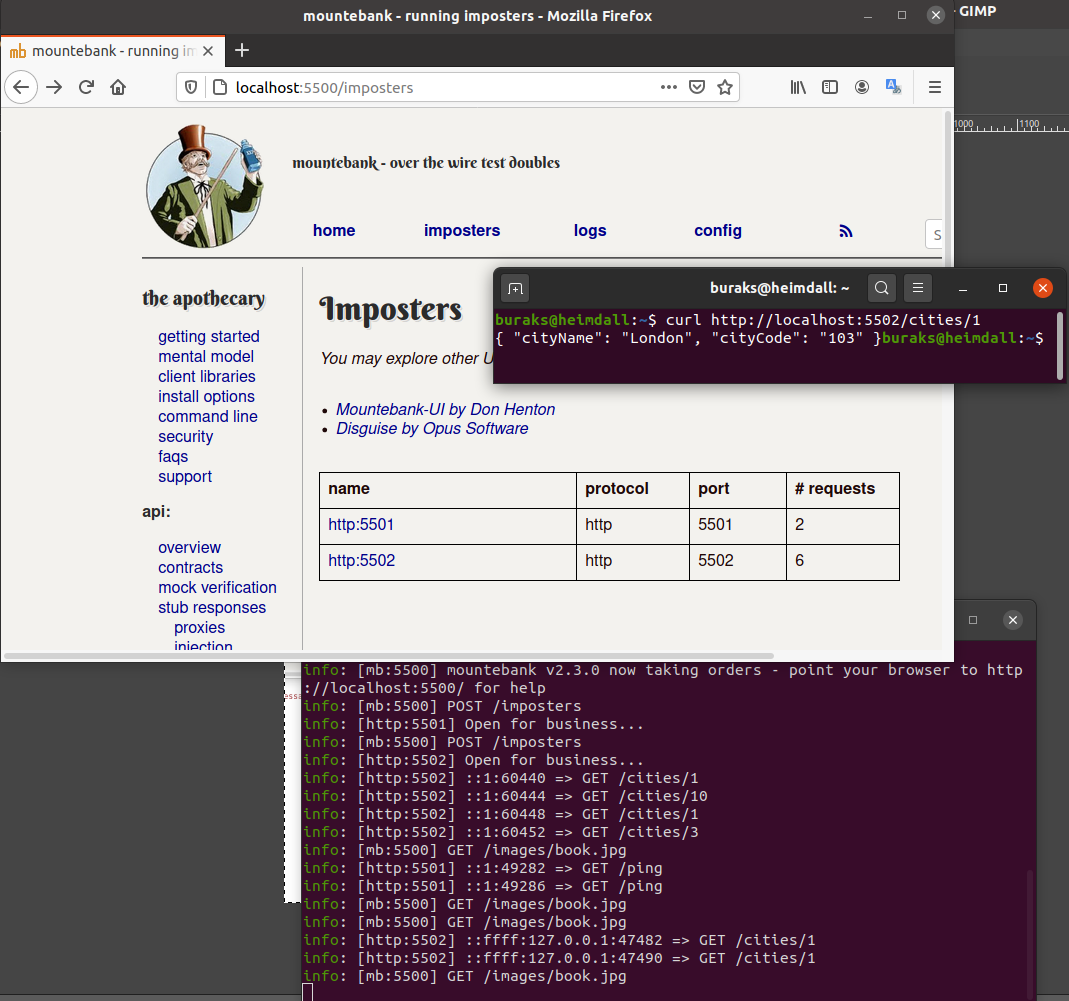Open the http:5502 imposter link
1069x1001 pixels.
pyautogui.click(x=361, y=560)
